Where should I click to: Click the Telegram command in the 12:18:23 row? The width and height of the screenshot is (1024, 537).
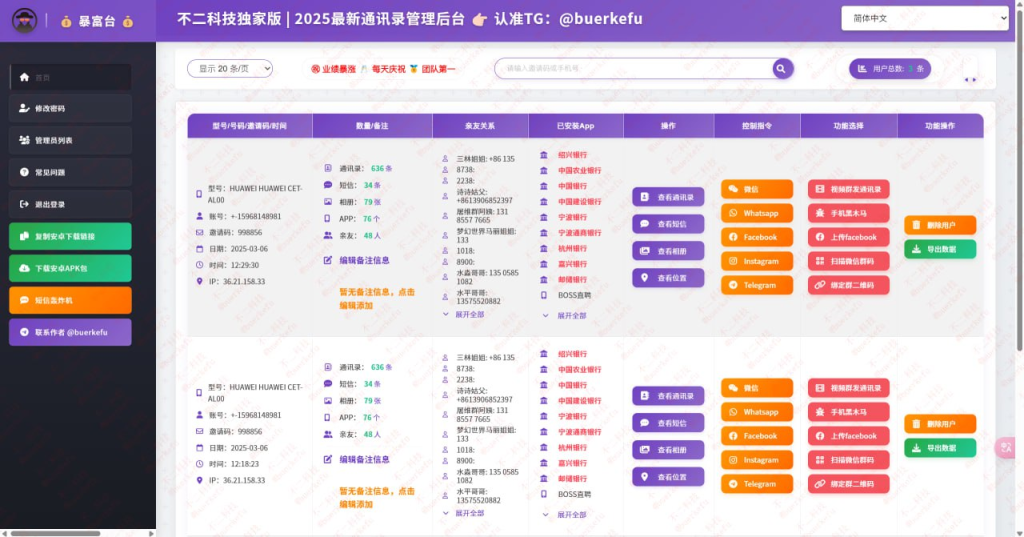pyautogui.click(x=757, y=484)
